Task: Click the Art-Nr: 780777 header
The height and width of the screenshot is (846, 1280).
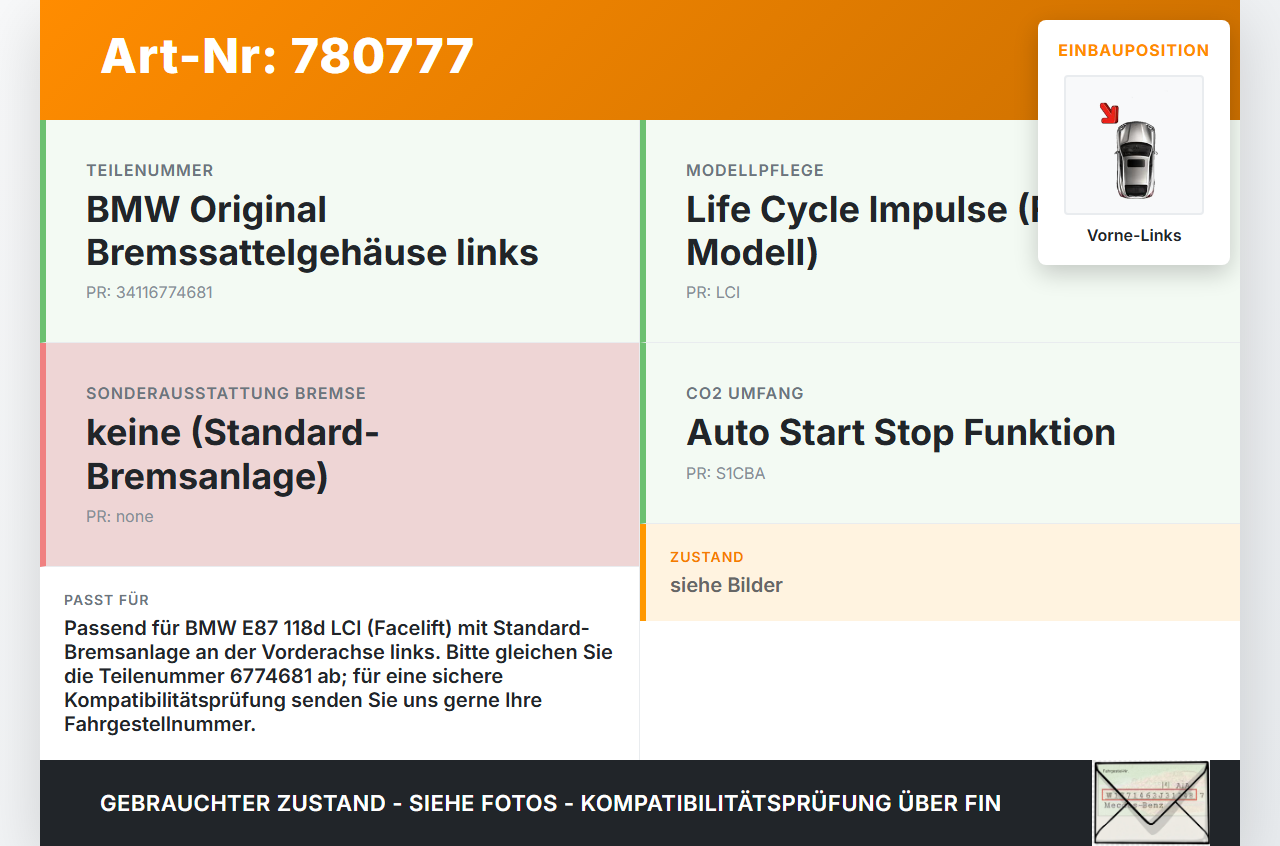Action: coord(287,56)
